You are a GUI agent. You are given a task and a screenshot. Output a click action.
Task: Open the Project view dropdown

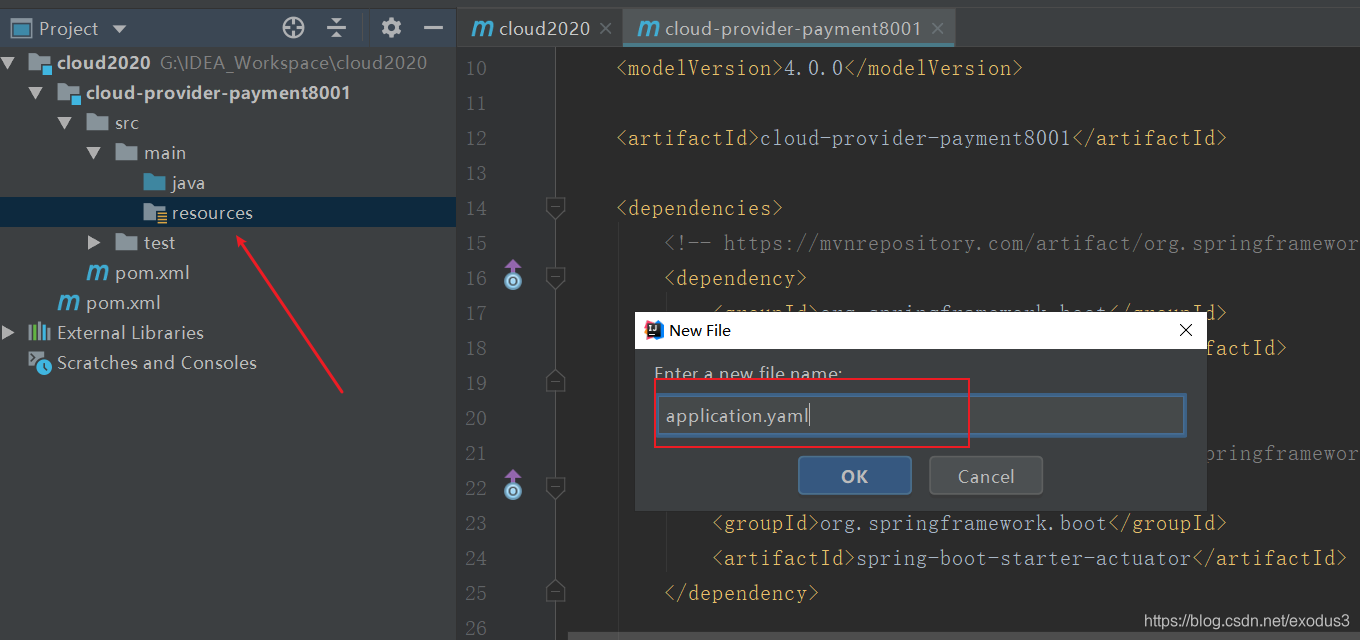120,29
